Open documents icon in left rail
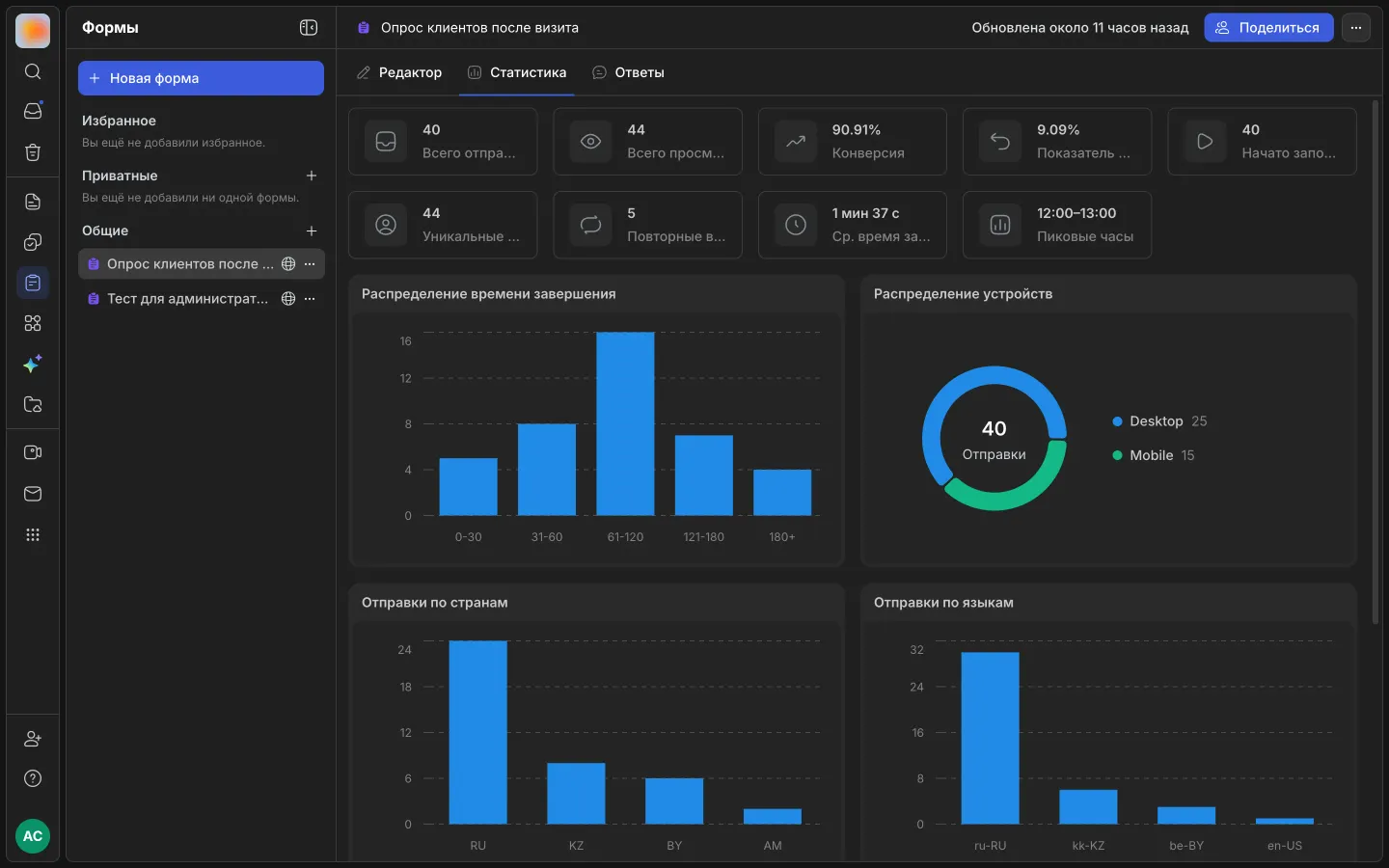 33,202
